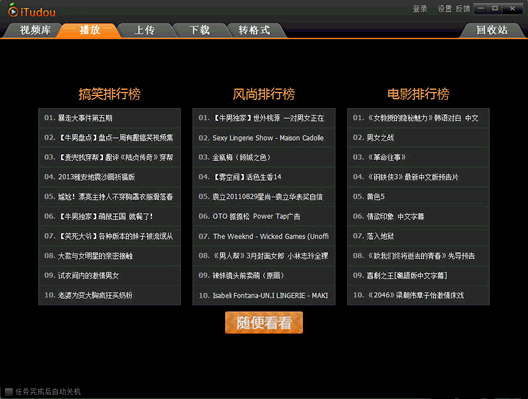Switch to the 播放 tab
Screen dimensions: 528x399
[90, 30]
